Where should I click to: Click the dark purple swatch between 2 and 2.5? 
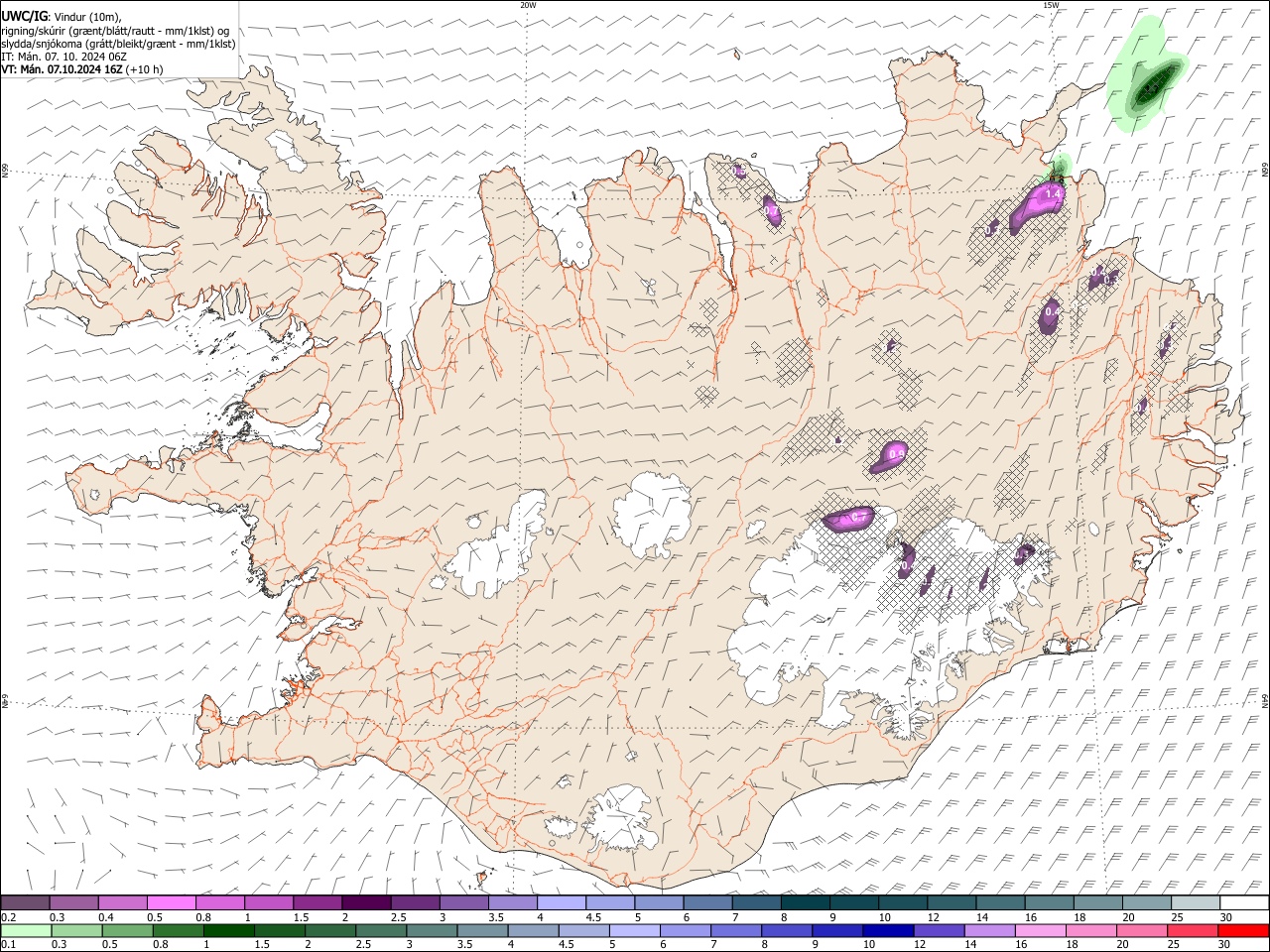pos(366,902)
